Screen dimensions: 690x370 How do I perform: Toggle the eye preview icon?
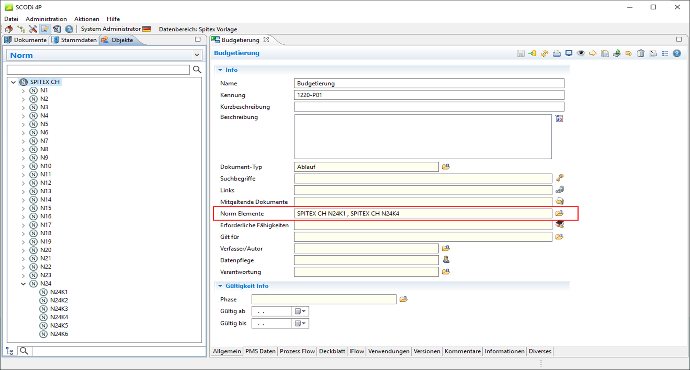click(581, 53)
